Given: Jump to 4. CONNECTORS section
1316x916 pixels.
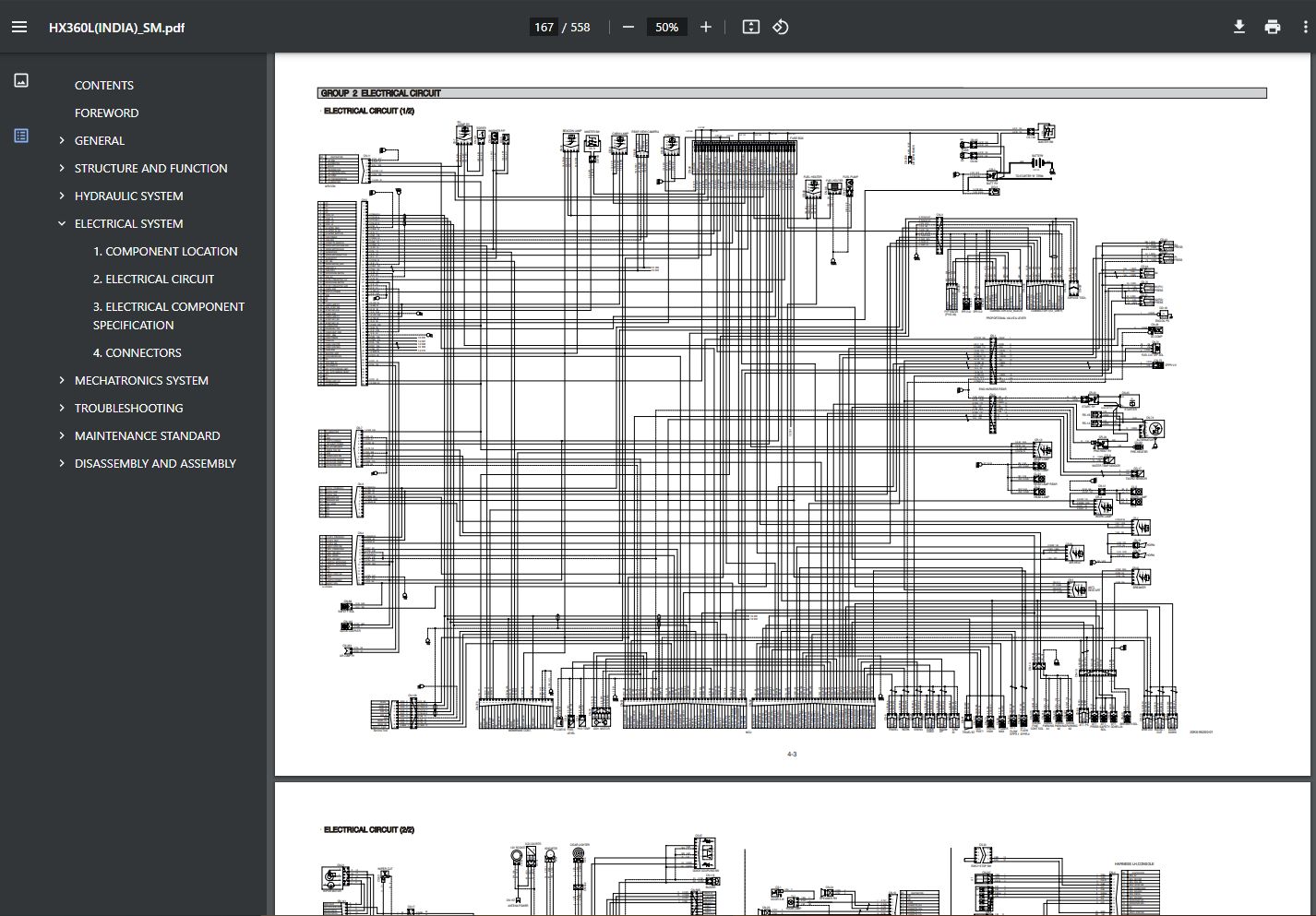Looking at the screenshot, I should coord(138,352).
